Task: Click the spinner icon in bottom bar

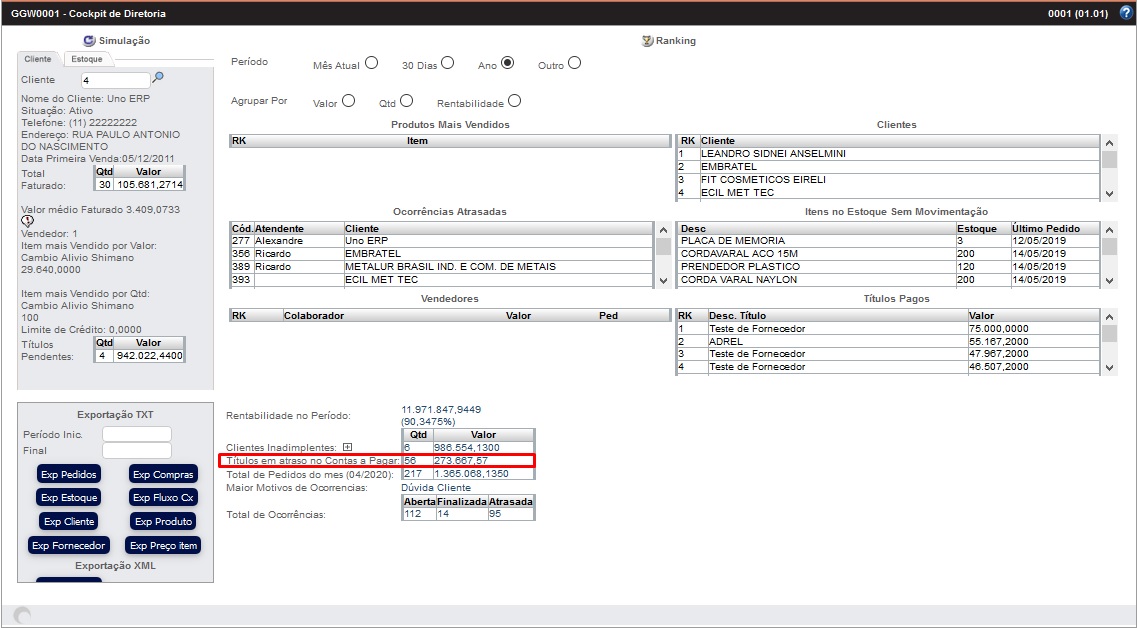Action: (x=22, y=616)
